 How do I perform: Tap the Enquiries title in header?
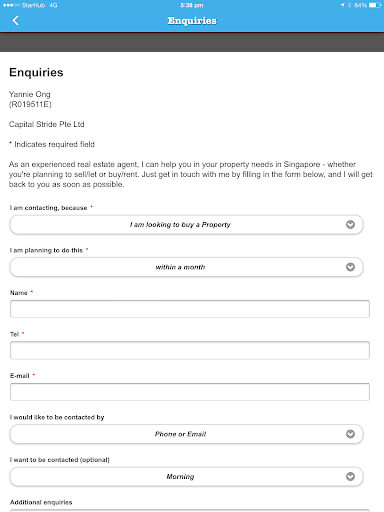click(x=192, y=21)
